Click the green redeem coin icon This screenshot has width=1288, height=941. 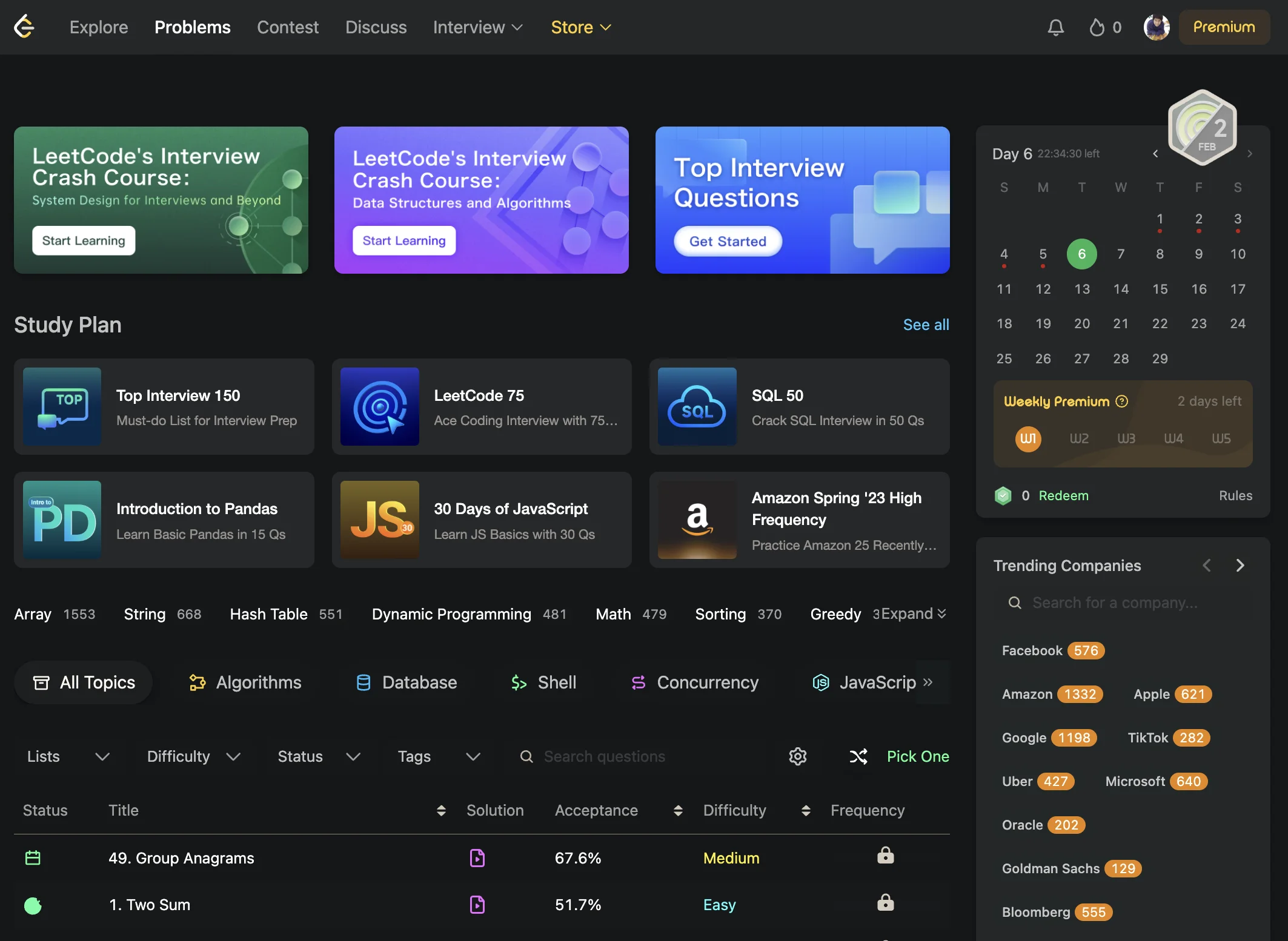[1003, 496]
